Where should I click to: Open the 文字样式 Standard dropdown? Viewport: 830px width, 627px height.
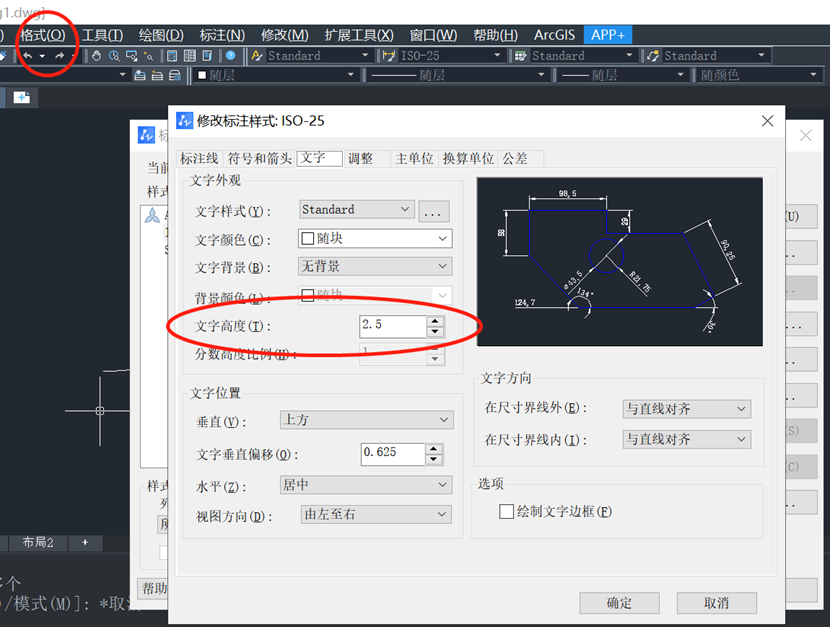click(x=405, y=210)
